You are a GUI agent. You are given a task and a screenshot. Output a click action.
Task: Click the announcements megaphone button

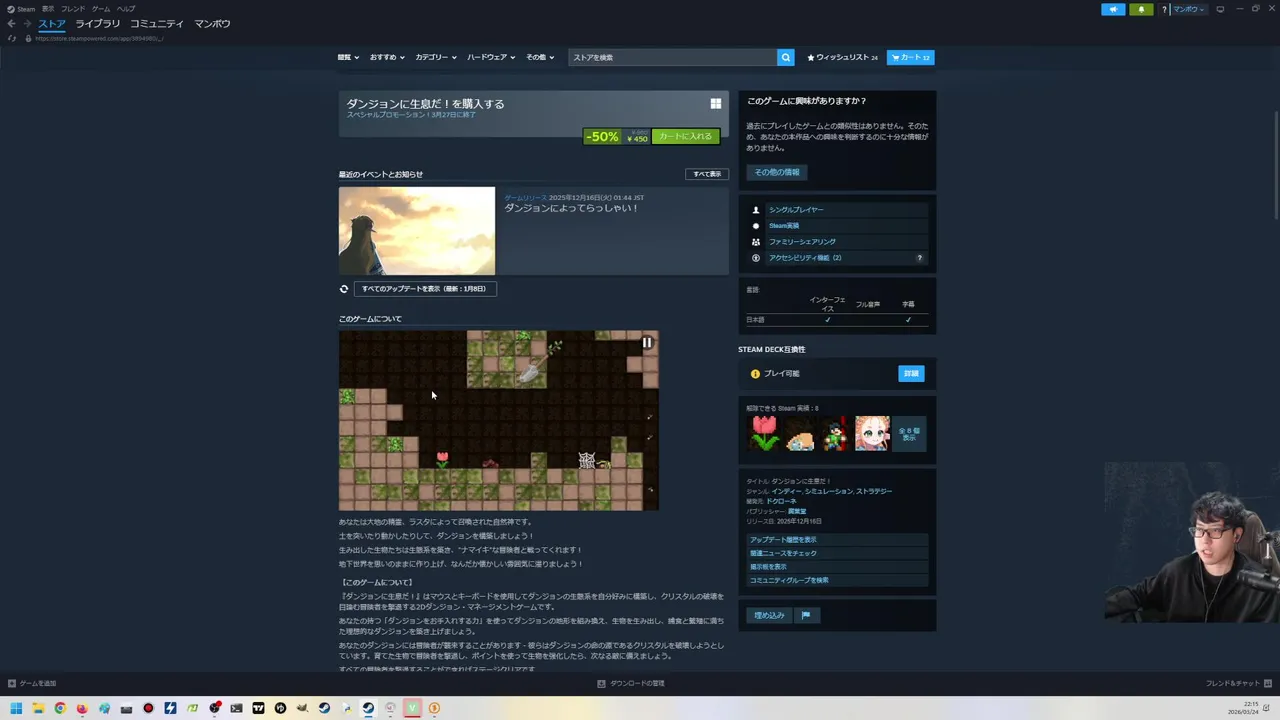pyautogui.click(x=1113, y=9)
